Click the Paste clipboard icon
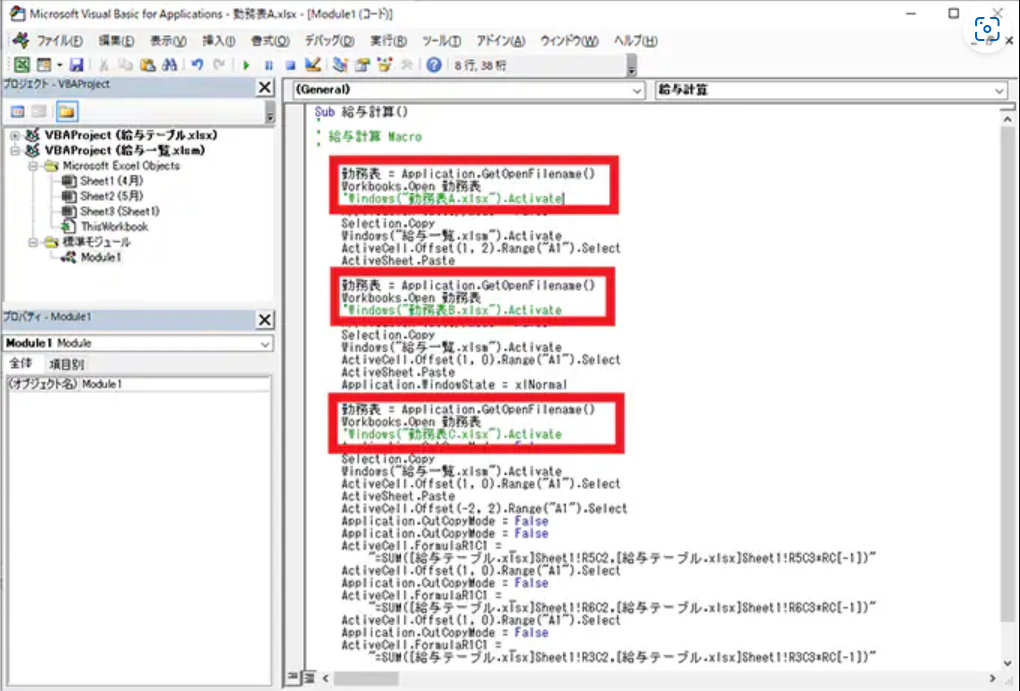1020x691 pixels. click(x=148, y=64)
